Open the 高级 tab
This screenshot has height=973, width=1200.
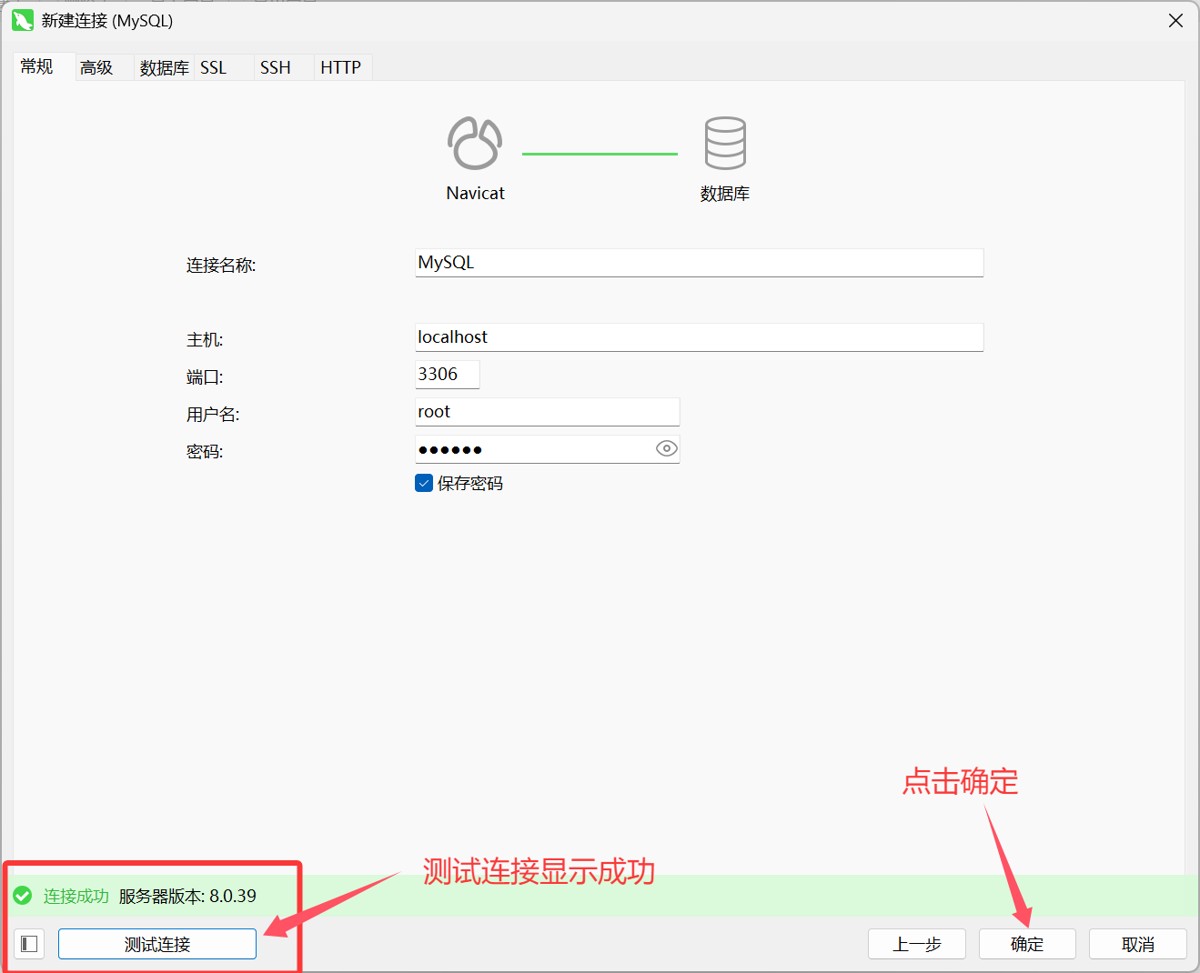(x=96, y=68)
